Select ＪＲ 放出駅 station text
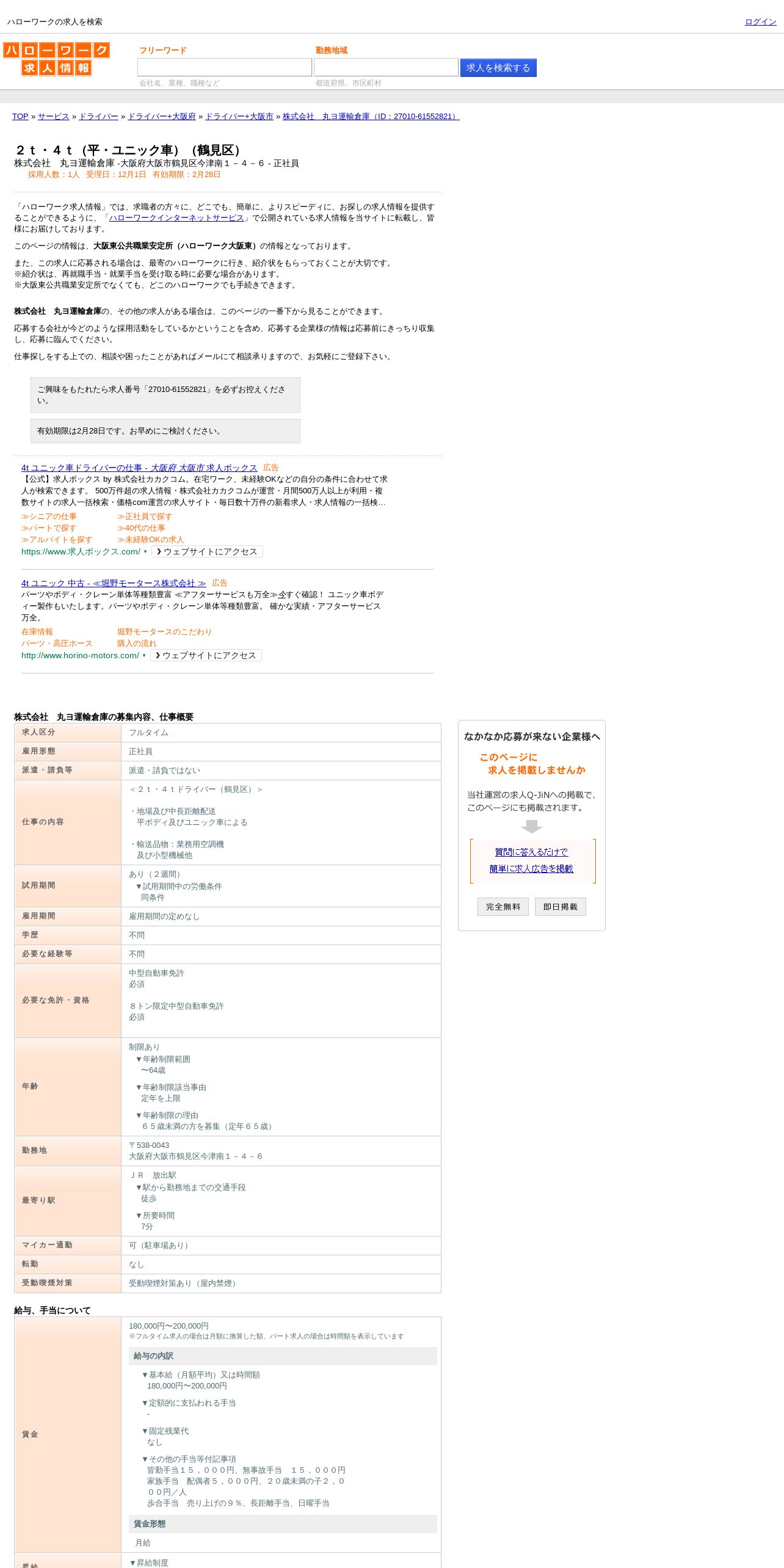This screenshot has width=784, height=1568. pyautogui.click(x=153, y=1175)
